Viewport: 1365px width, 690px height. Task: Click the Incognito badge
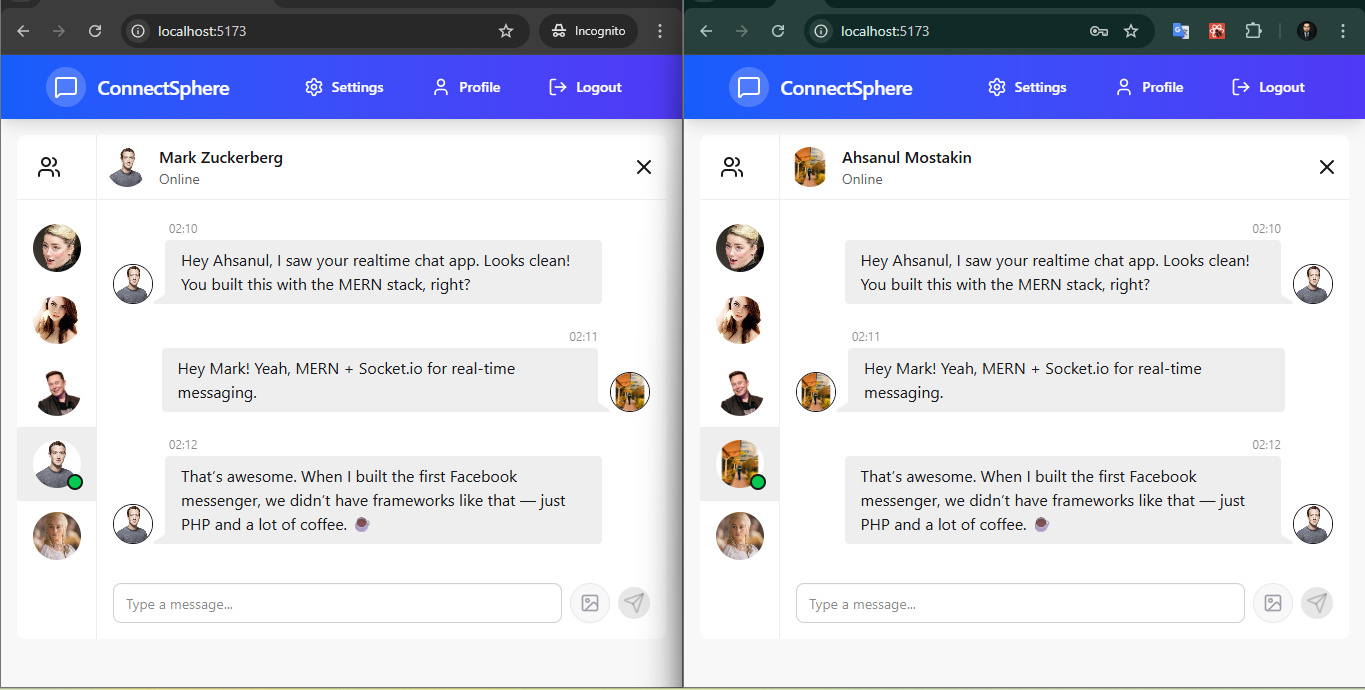(588, 31)
